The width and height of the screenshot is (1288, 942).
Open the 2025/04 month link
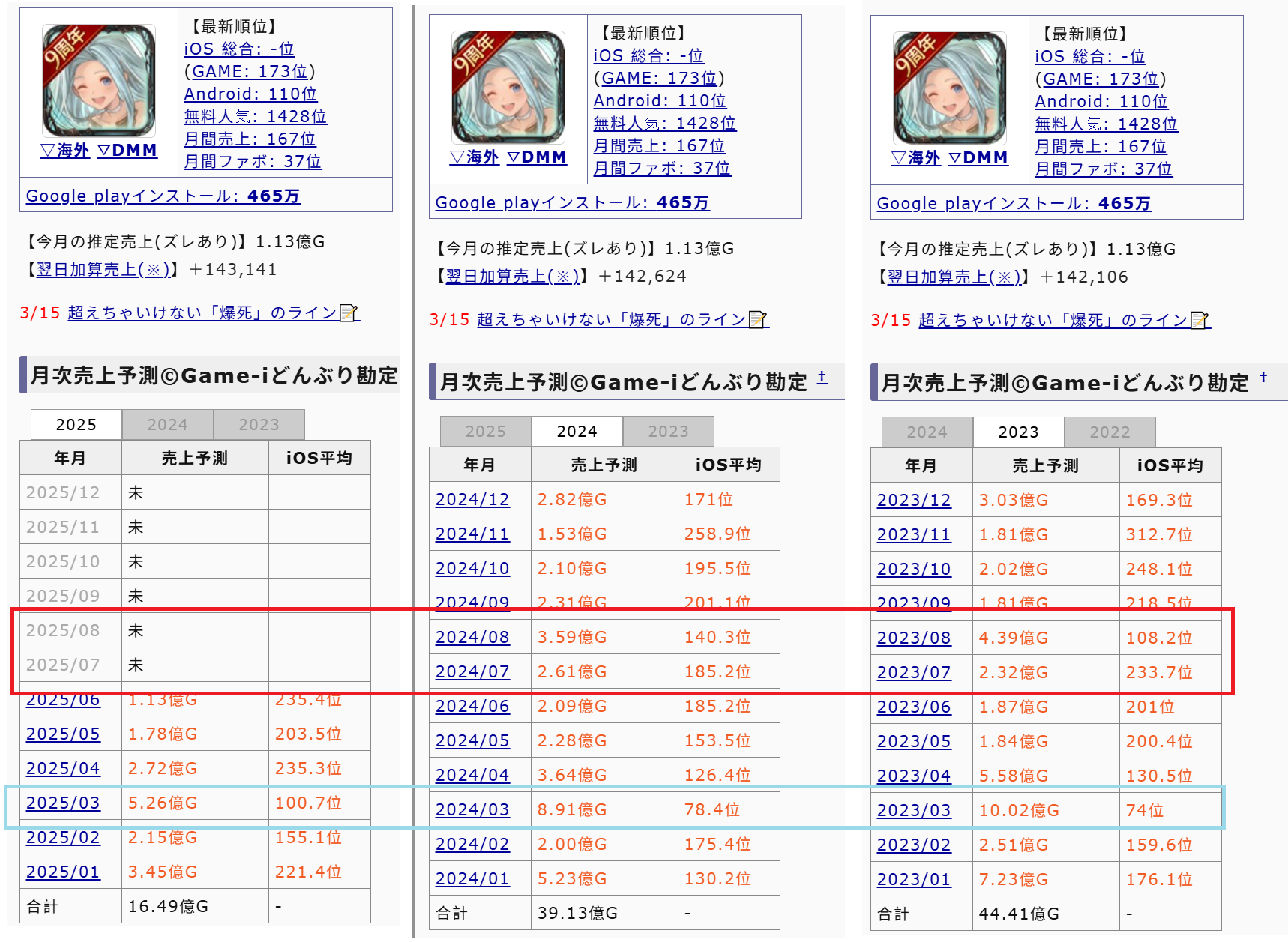(63, 768)
